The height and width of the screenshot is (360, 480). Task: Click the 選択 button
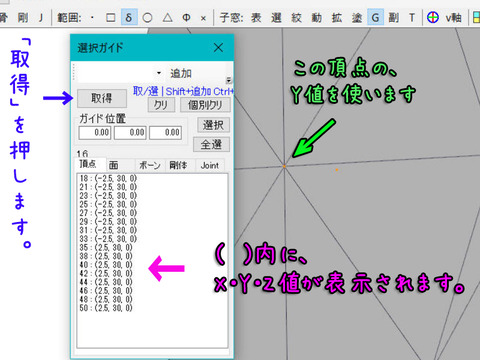pyautogui.click(x=213, y=125)
